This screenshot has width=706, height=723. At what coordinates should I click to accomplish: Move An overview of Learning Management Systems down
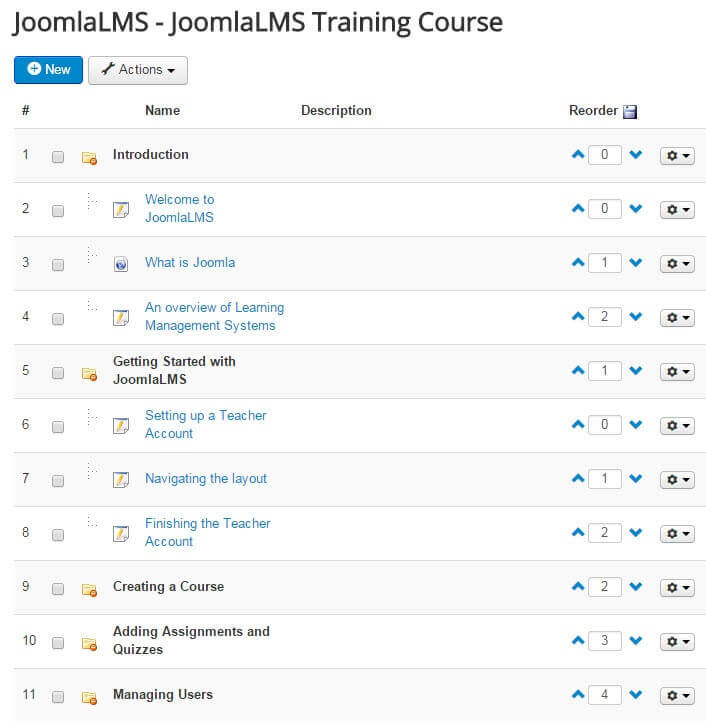[636, 316]
